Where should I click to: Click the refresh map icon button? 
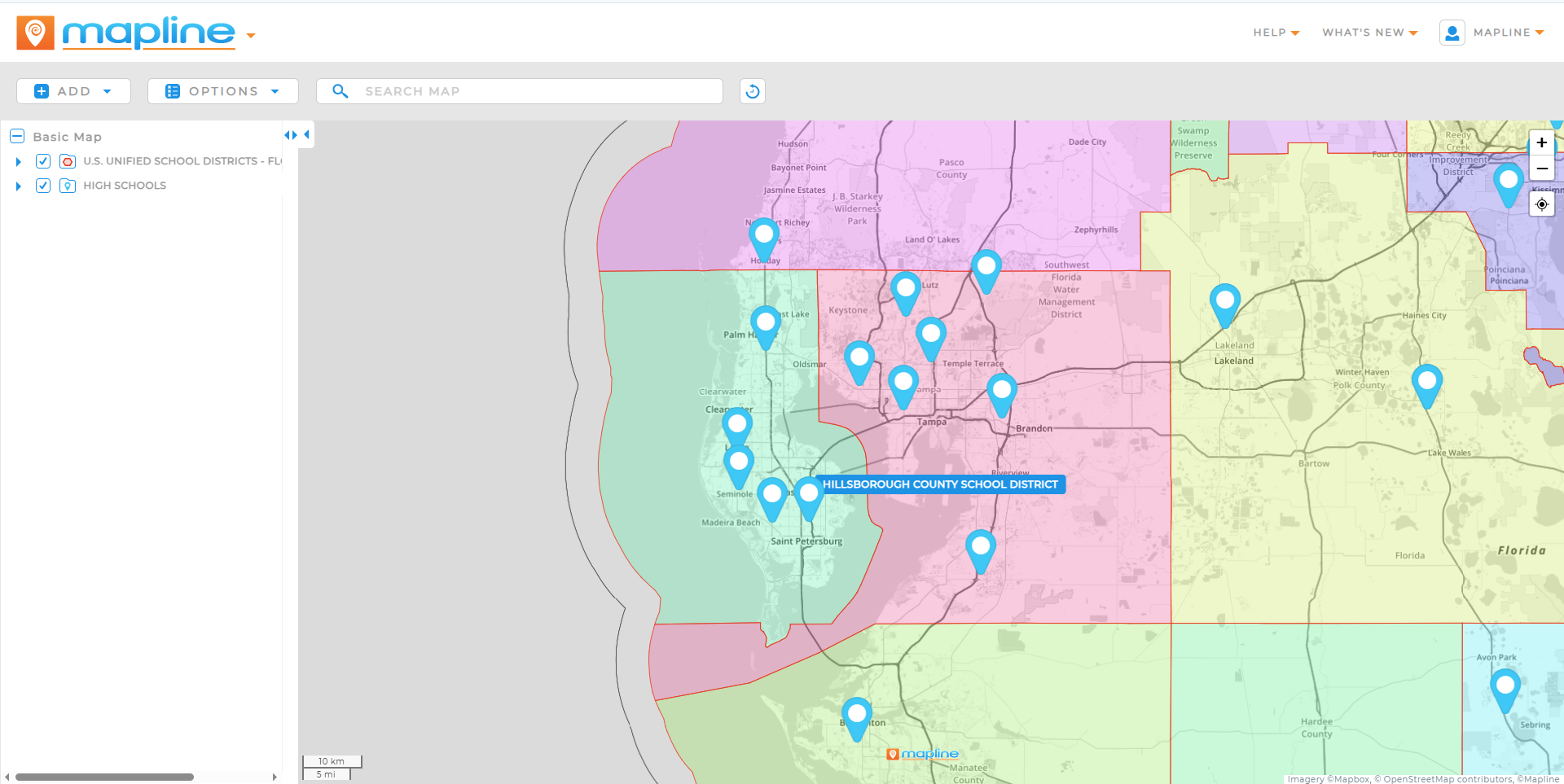pos(752,91)
